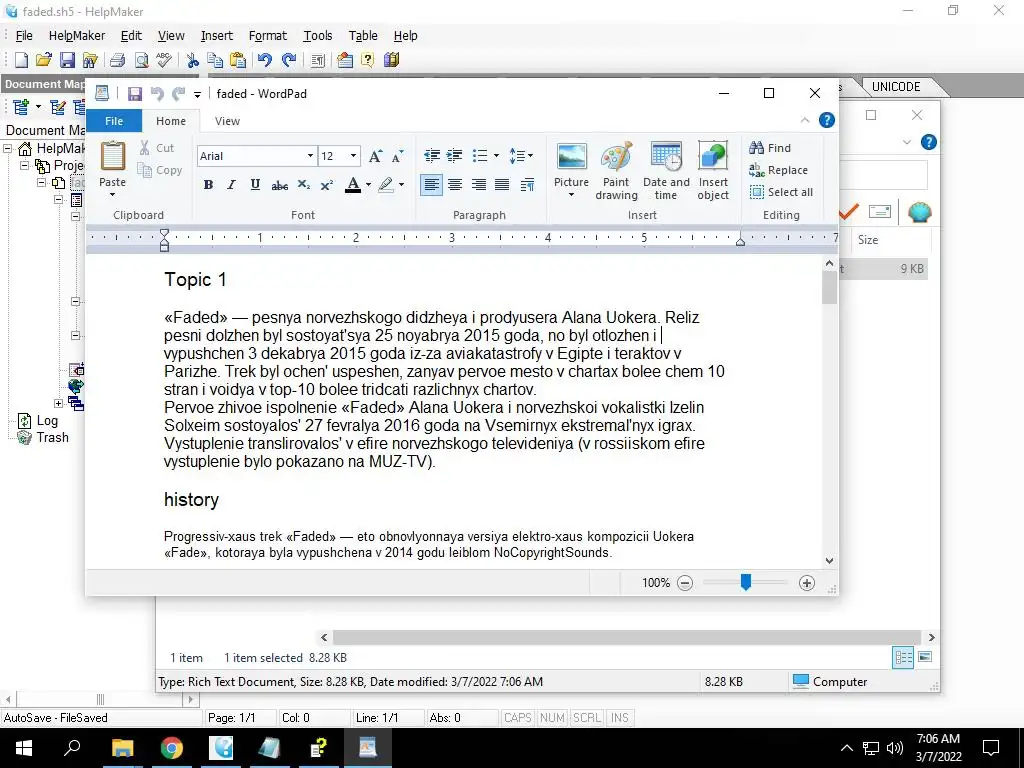
Task: Insert Date and time in WordPad
Action: [x=666, y=171]
